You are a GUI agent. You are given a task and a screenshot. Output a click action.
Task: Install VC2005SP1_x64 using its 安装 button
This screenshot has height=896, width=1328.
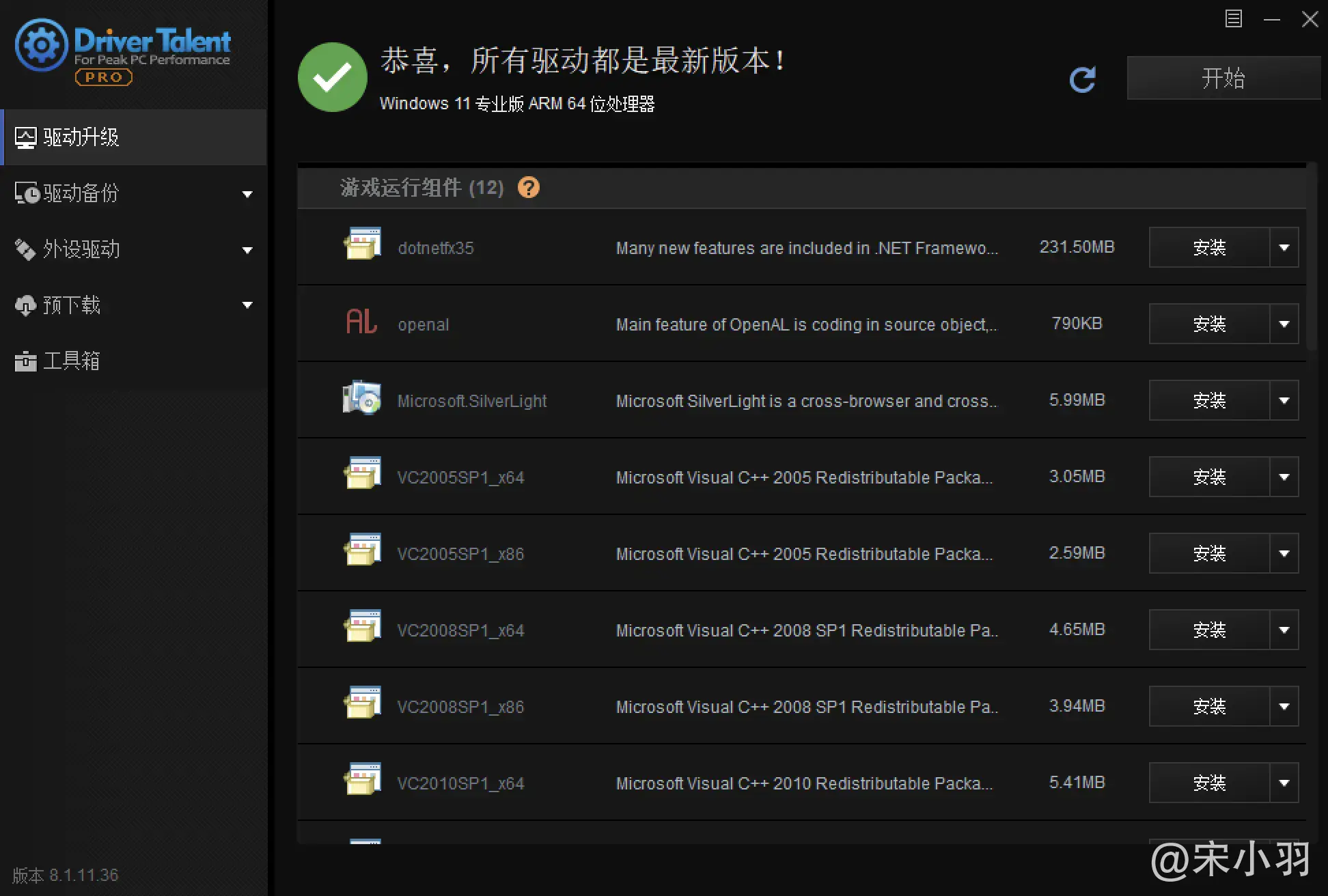click(x=1208, y=477)
